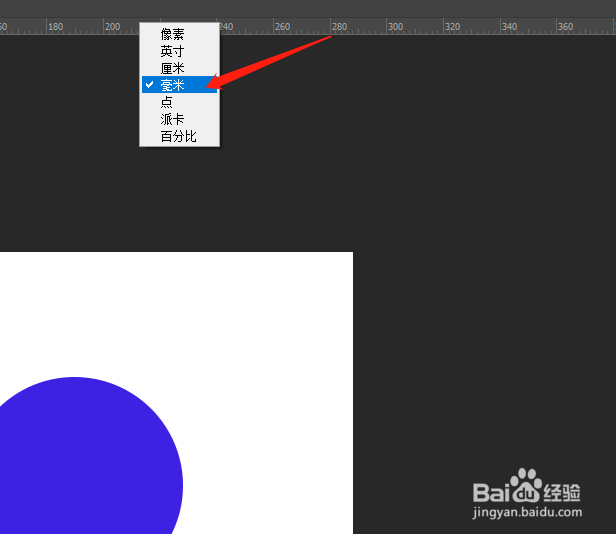Select 点 in the units menu
Screen dimensions: 616x534
[180, 102]
